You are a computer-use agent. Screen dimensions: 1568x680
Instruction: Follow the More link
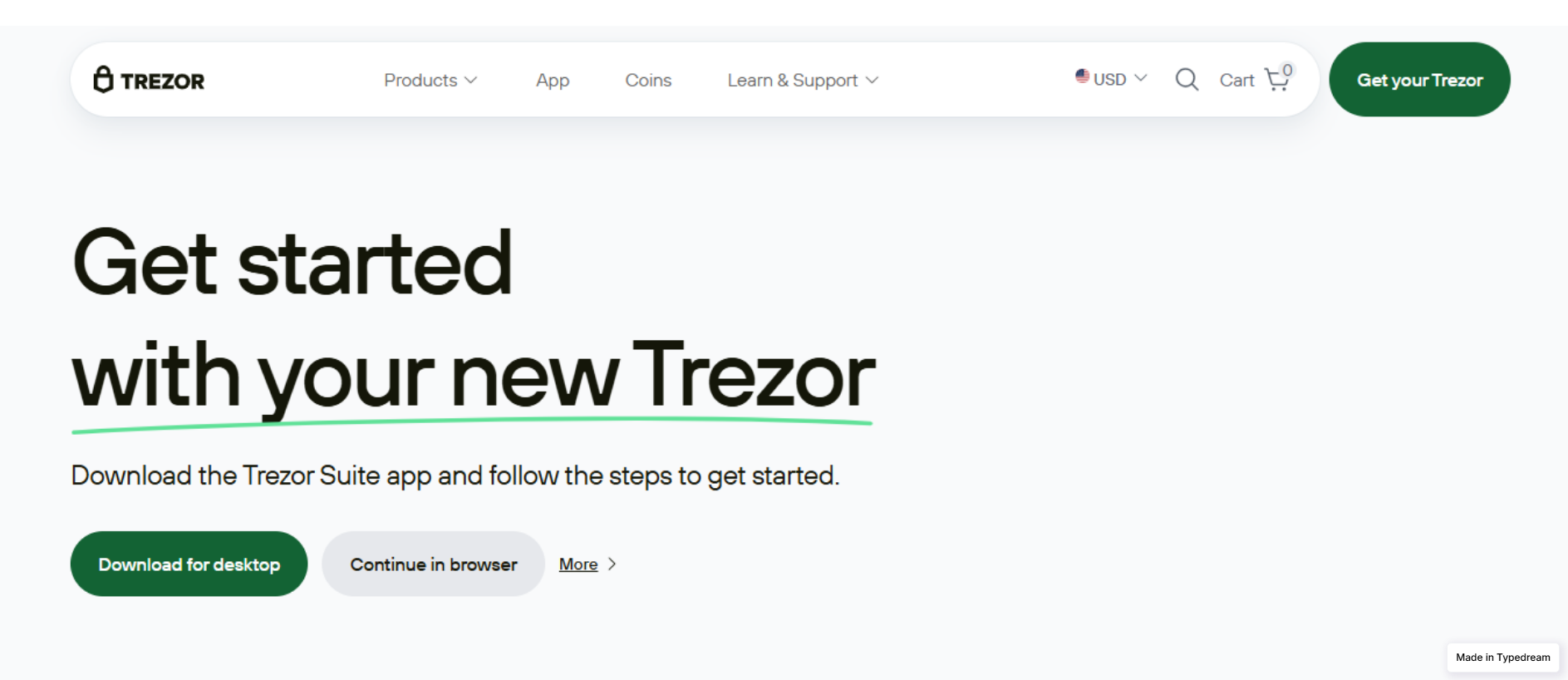tap(578, 564)
